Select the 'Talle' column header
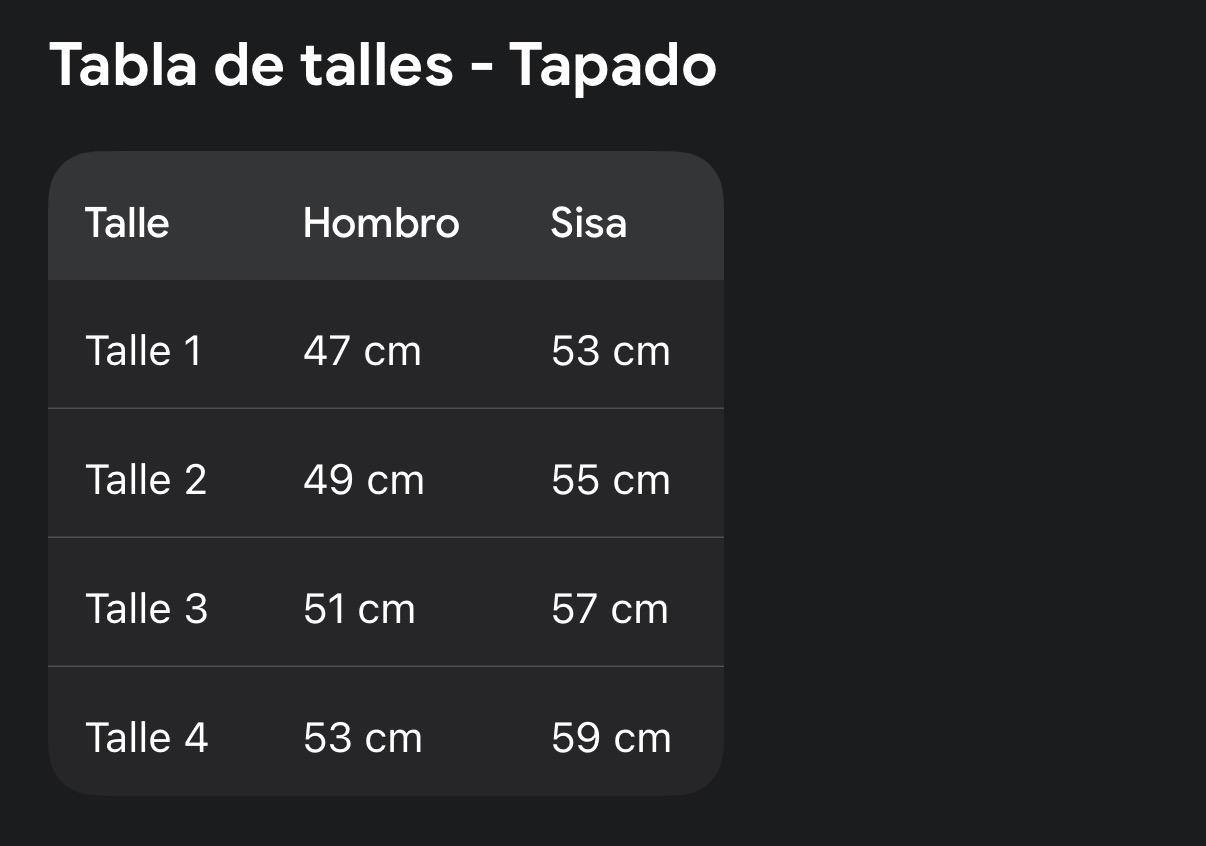1206x846 pixels. 127,222
